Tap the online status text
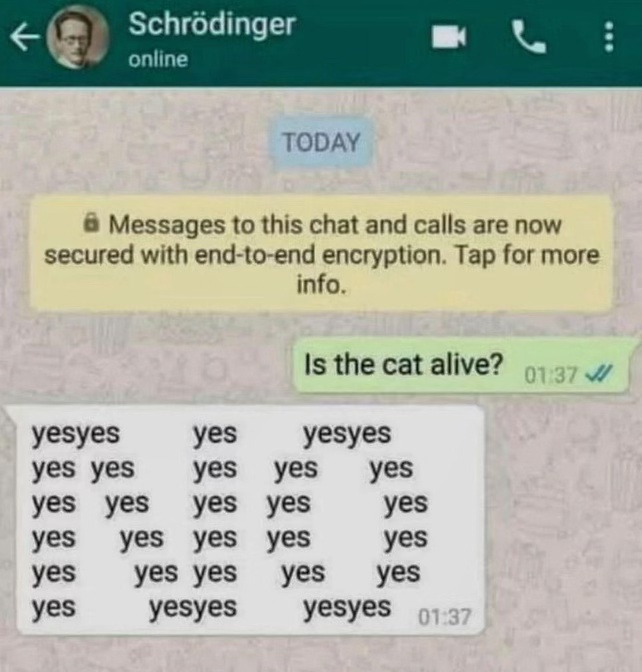This screenshot has height=672, width=642. (x=158, y=59)
